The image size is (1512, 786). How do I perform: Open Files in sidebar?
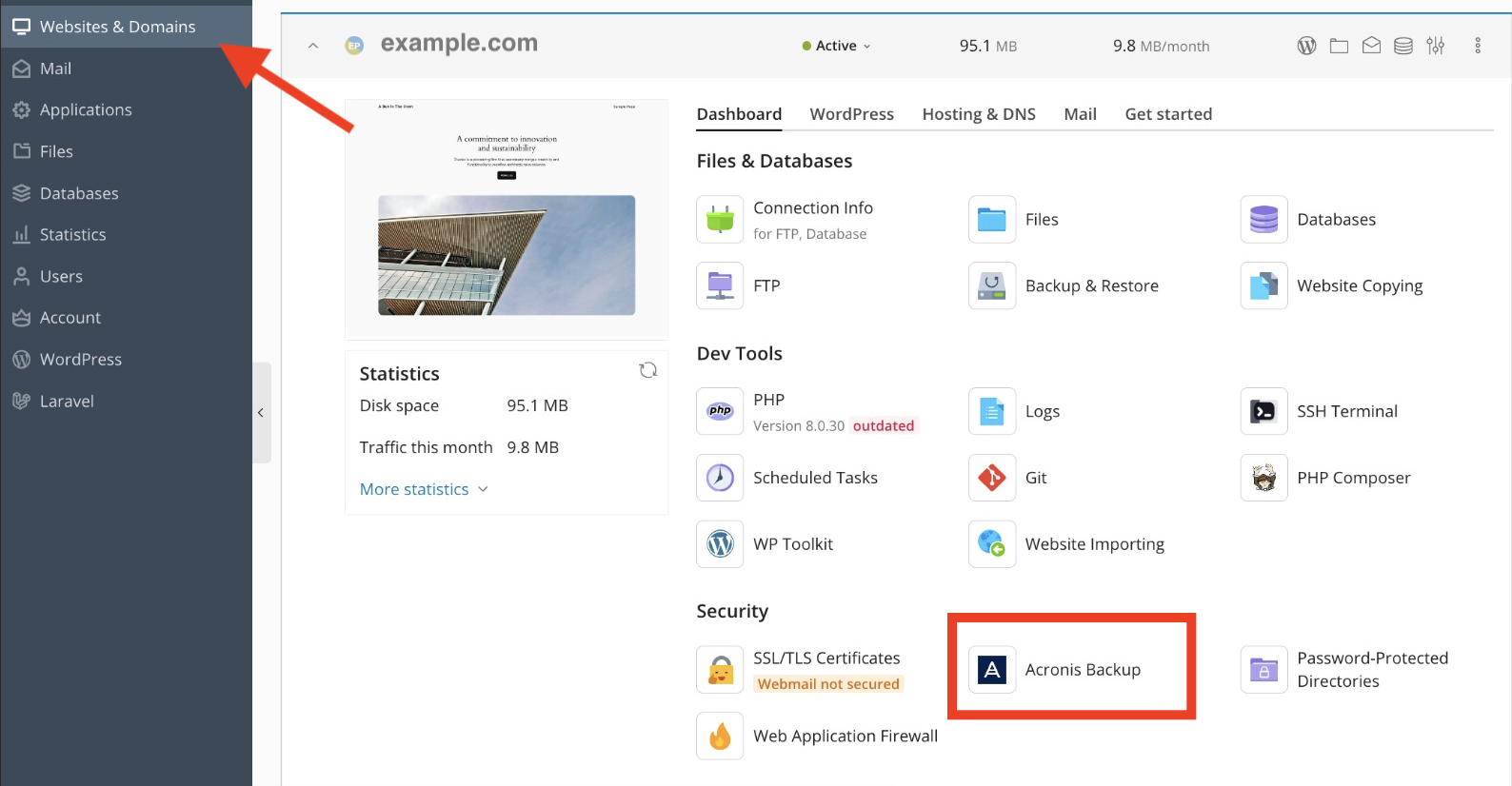point(126,151)
